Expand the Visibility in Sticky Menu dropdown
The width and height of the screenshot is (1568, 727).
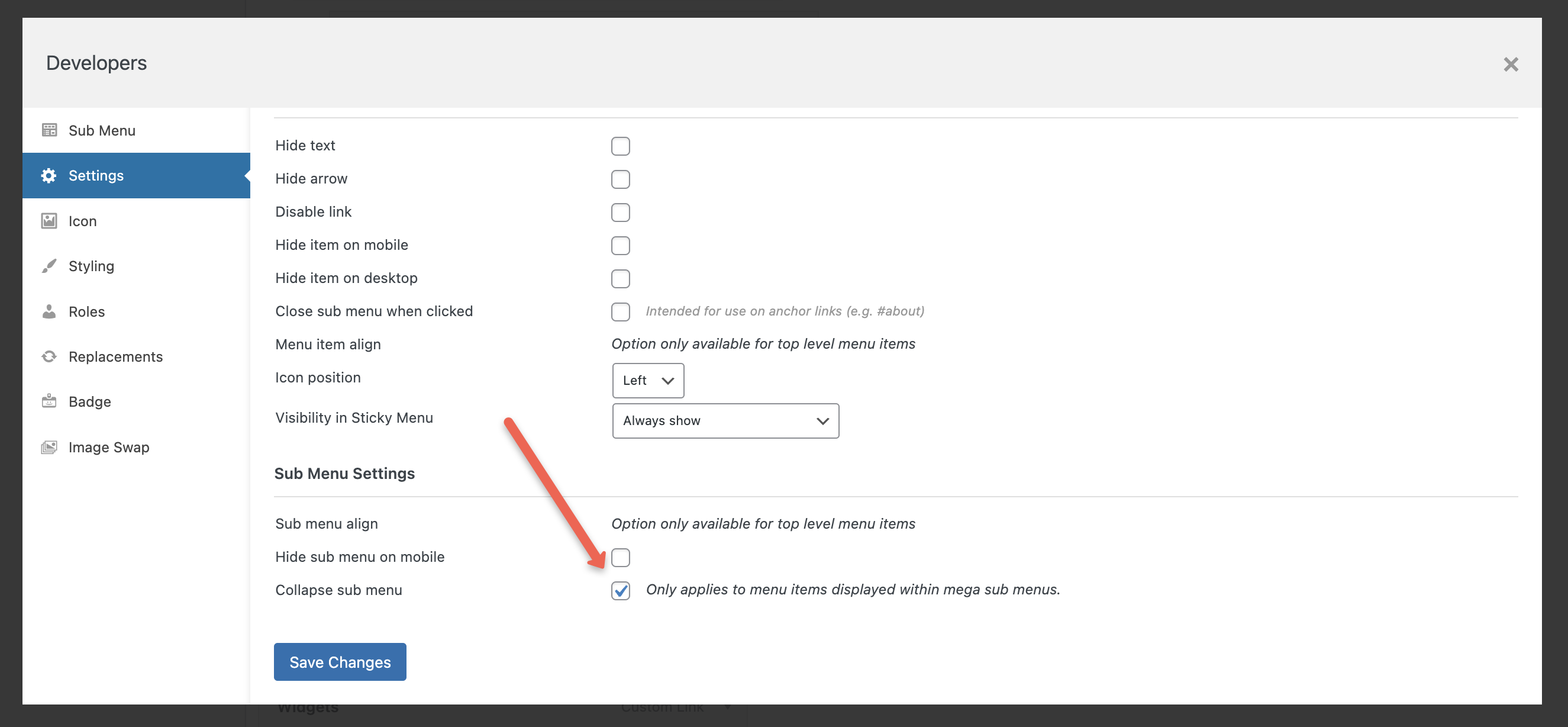pyautogui.click(x=725, y=421)
